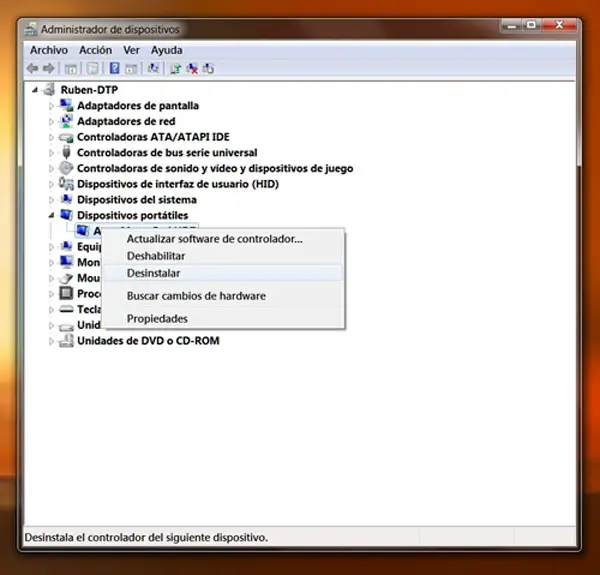Click the Administrador de dispositivos title bar icon

31,29
